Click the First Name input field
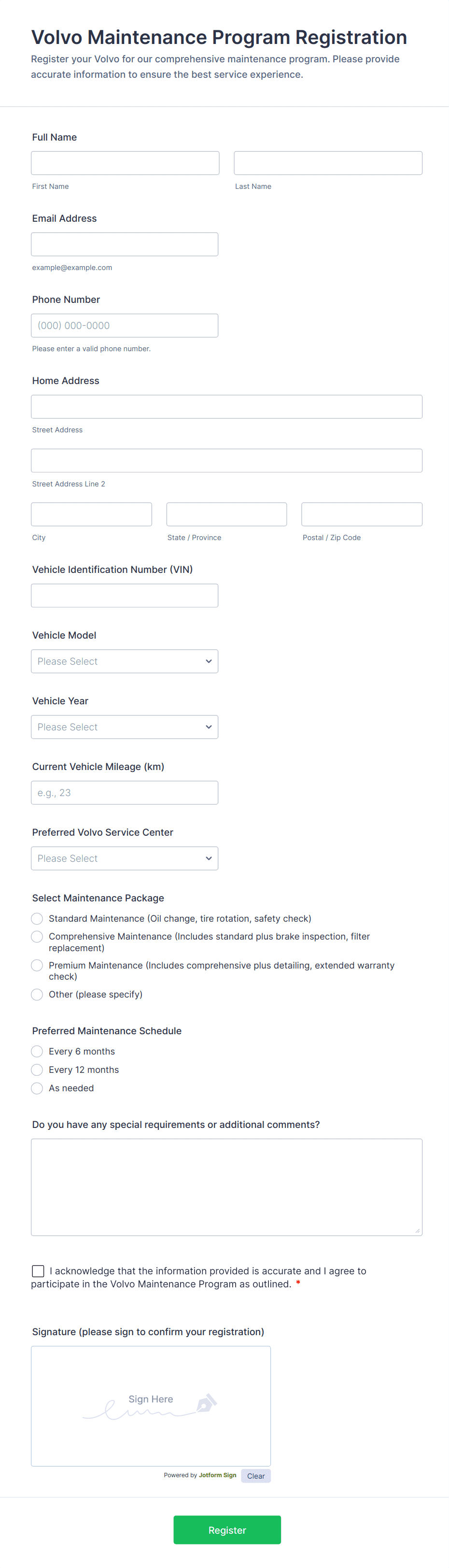 [x=126, y=163]
